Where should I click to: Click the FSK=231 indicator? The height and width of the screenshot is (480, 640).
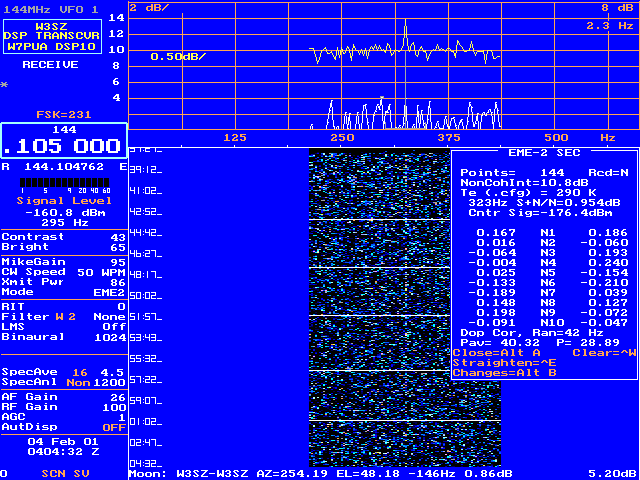coord(64,116)
